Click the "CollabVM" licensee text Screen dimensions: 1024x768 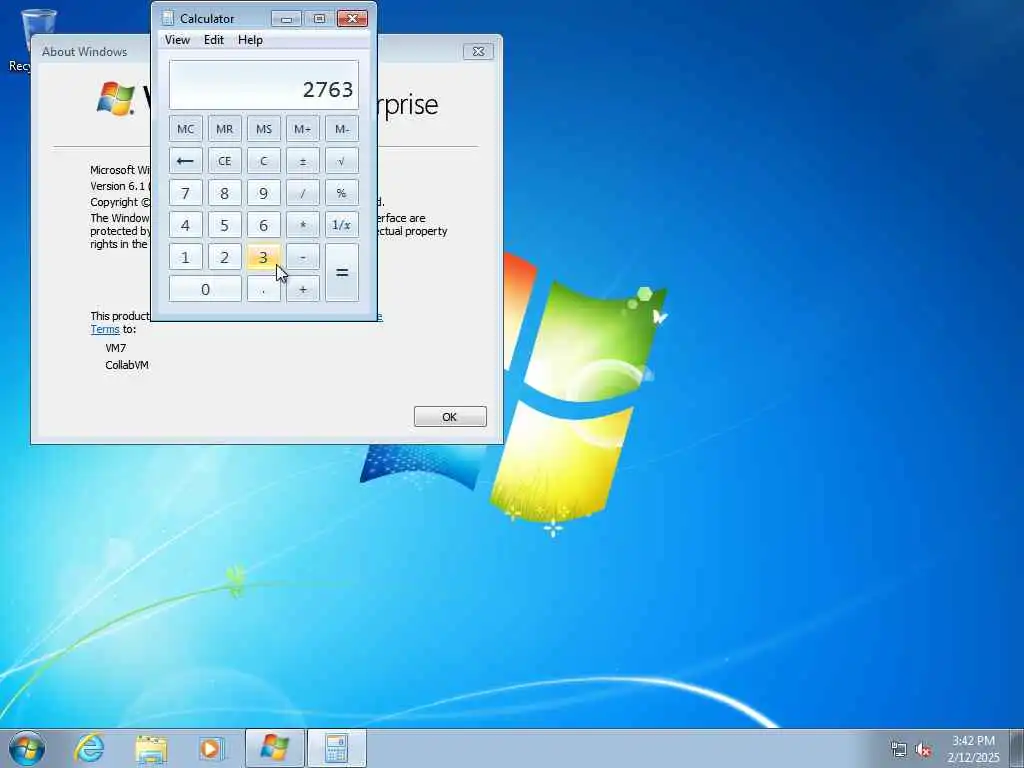coord(127,365)
